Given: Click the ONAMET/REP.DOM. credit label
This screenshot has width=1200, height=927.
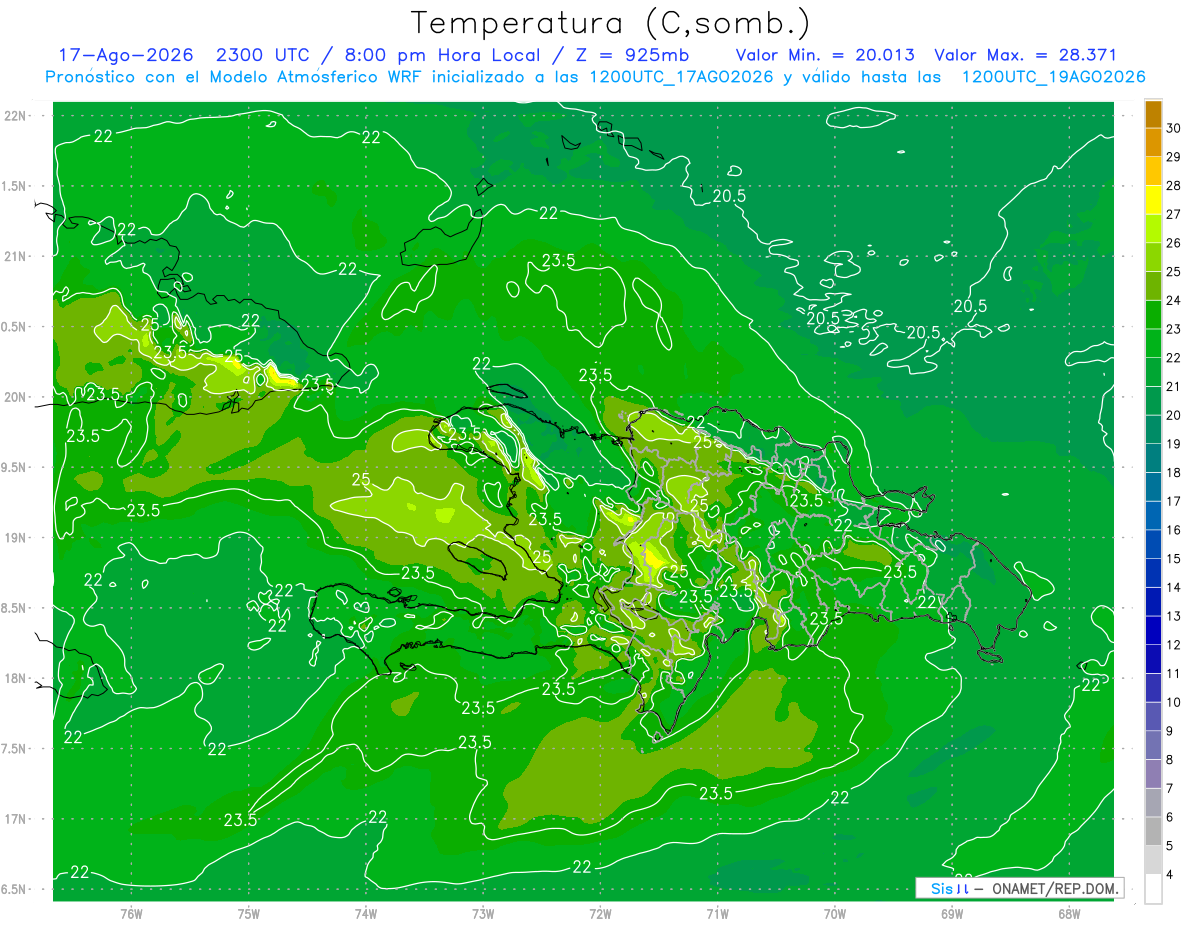Looking at the screenshot, I should [1055, 888].
